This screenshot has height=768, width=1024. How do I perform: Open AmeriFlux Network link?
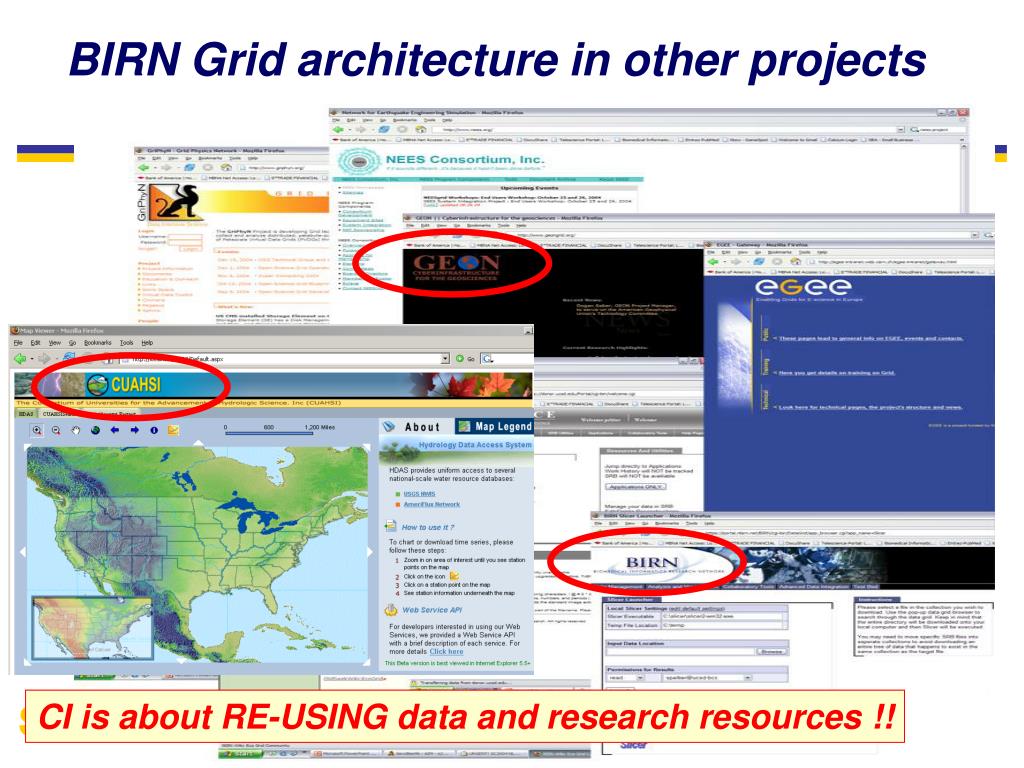pos(432,504)
